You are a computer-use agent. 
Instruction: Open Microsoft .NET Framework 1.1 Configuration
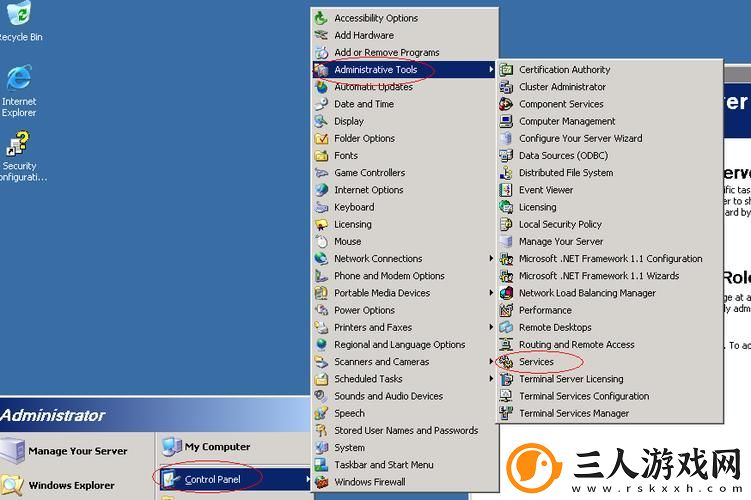610,259
